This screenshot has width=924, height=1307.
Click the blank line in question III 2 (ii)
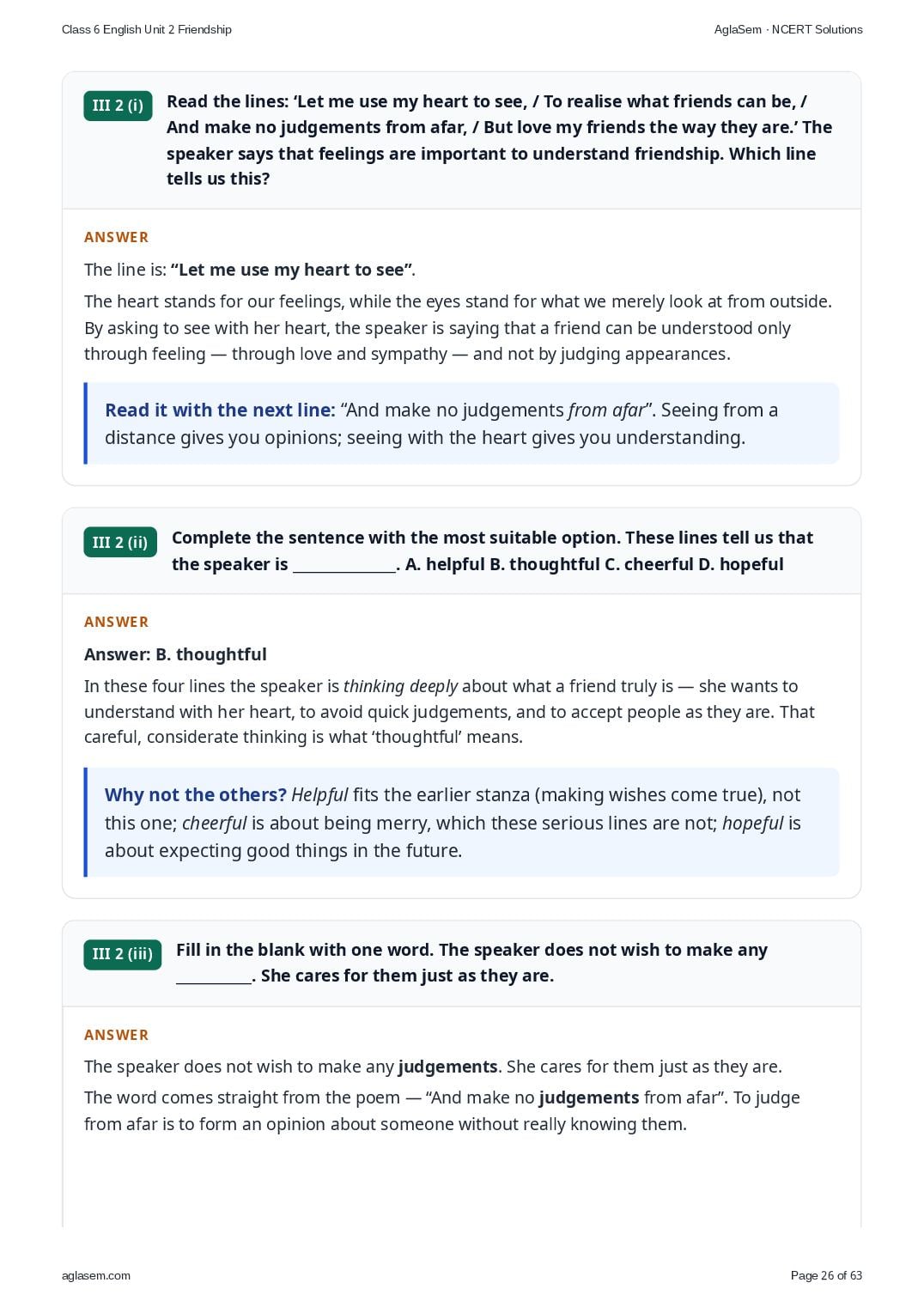coord(343,565)
